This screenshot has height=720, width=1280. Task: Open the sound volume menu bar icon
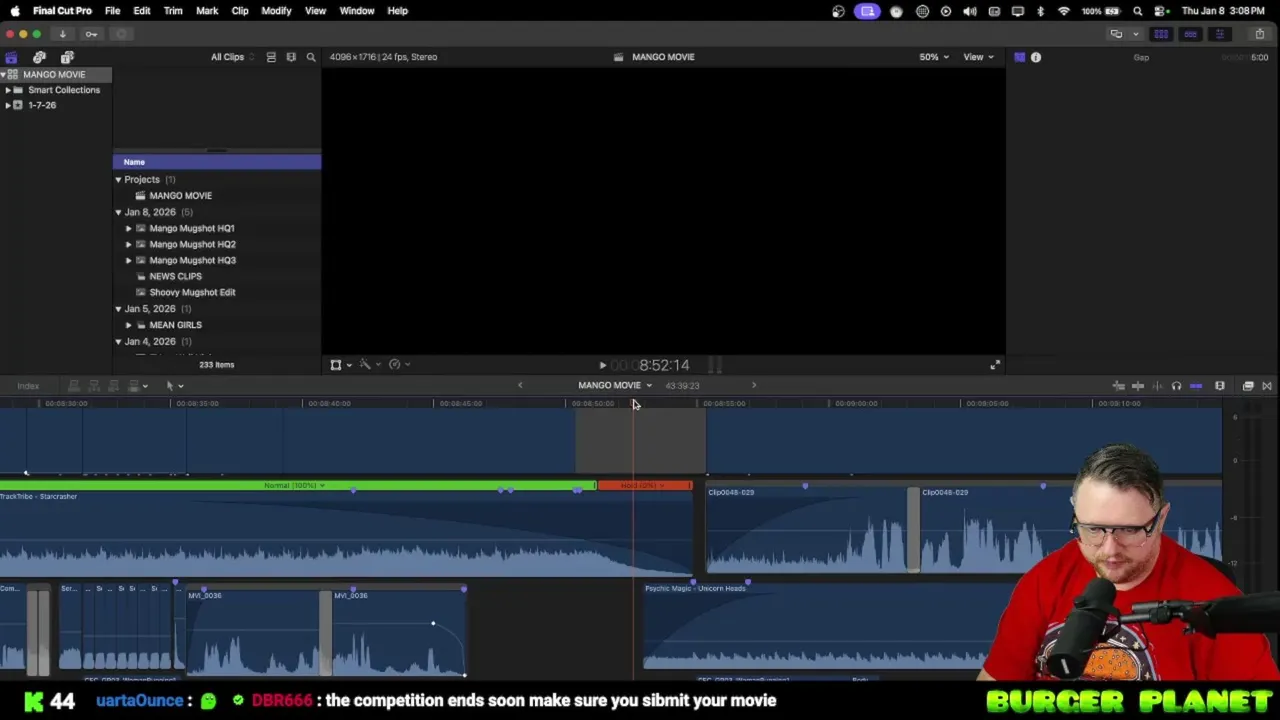(969, 11)
